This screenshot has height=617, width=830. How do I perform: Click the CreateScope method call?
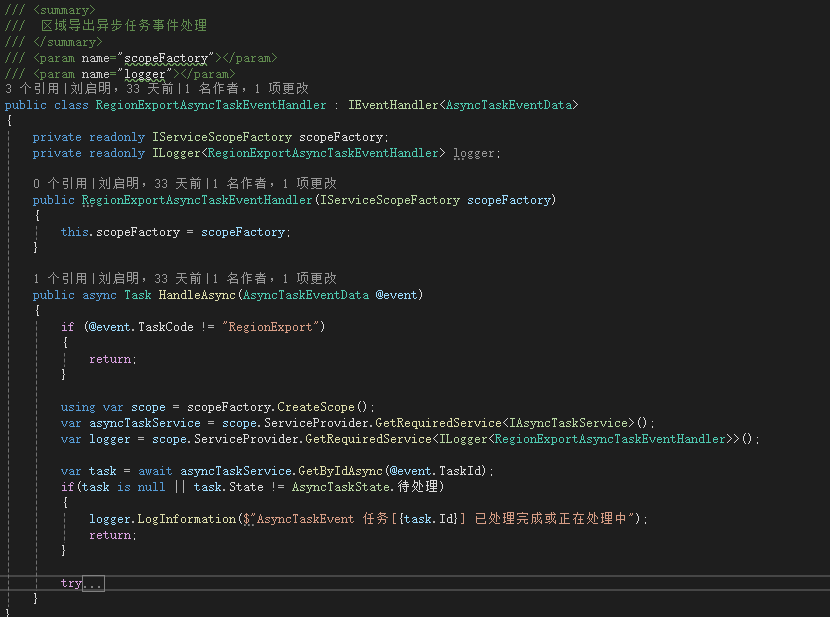[316, 407]
